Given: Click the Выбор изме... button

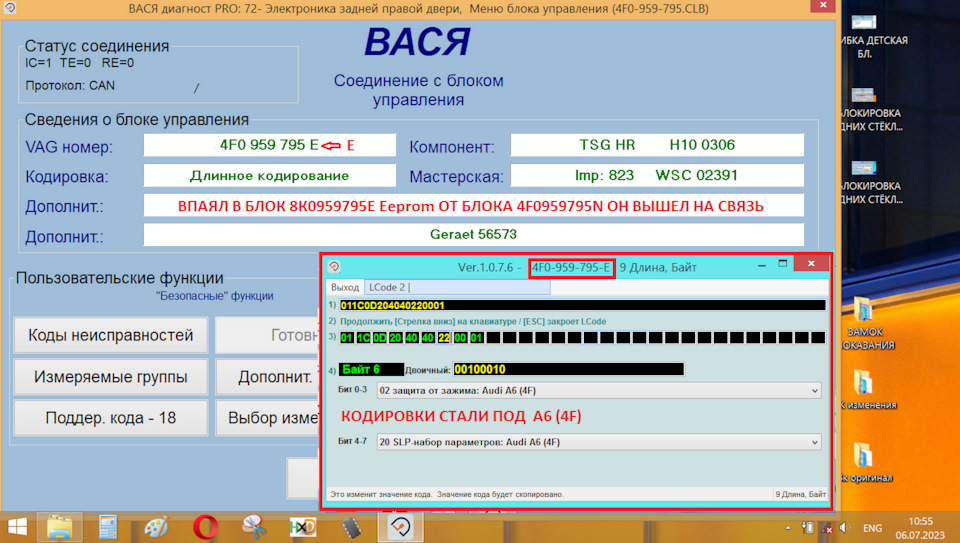Looking at the screenshot, I should 268,418.
